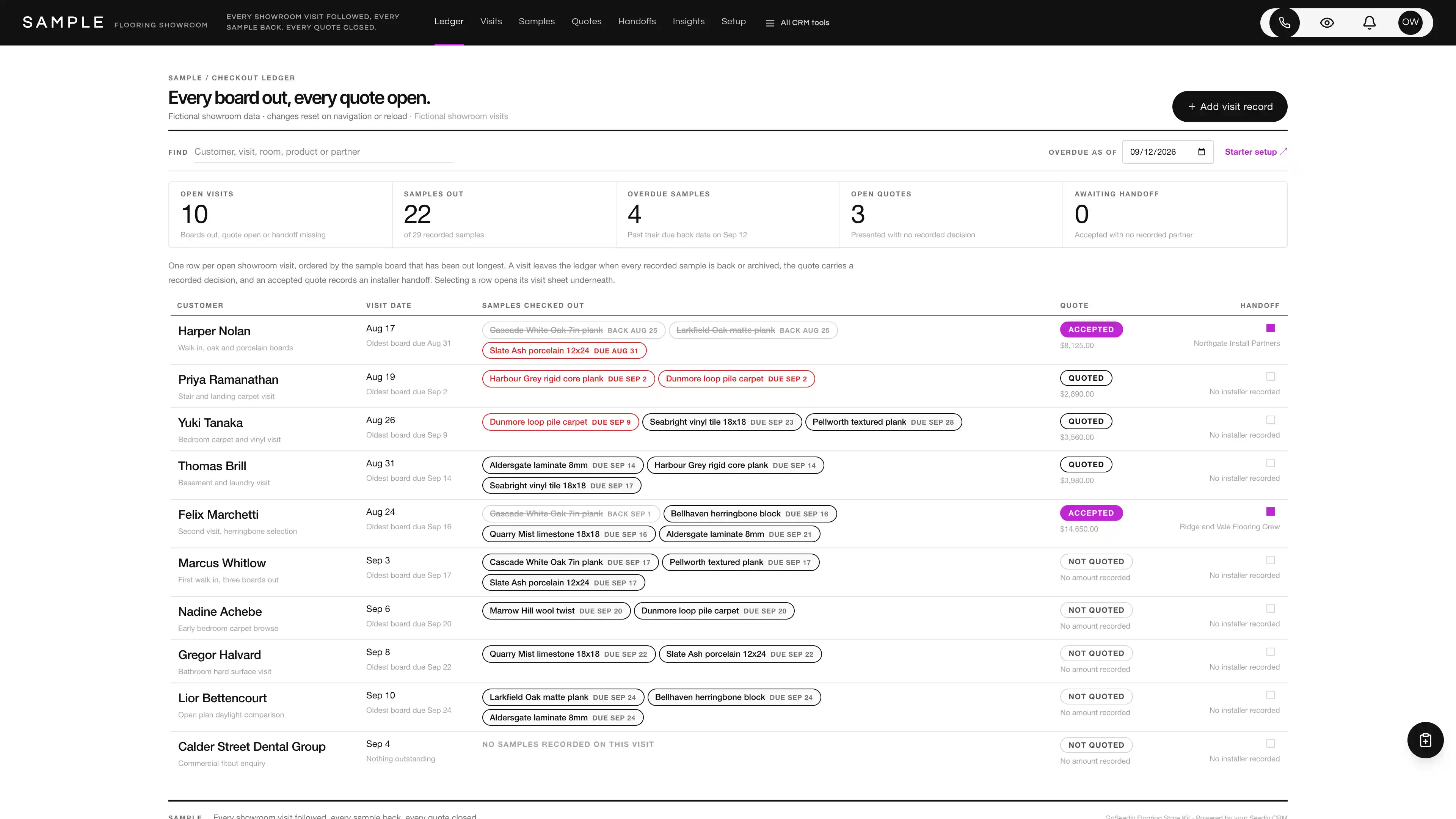
Task: Click the ACCEPTED badge for Harper Nolan
Action: 1091,329
